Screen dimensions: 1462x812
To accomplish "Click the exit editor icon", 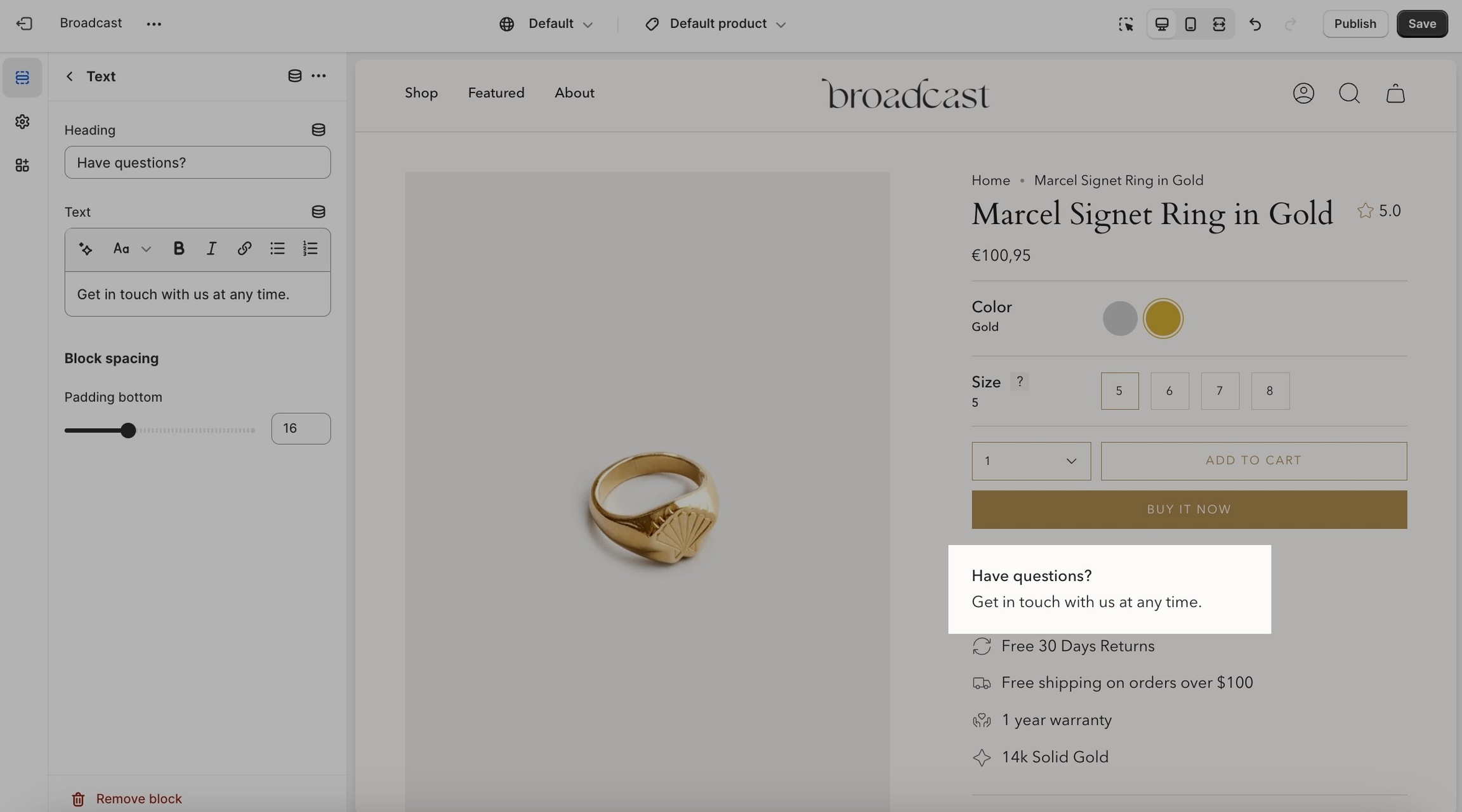I will [x=24, y=23].
